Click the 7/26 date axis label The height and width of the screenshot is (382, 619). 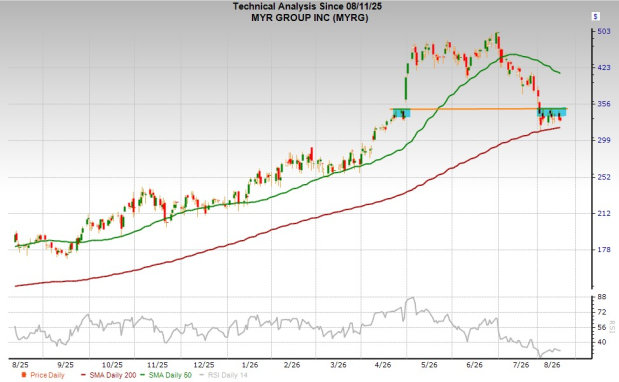(x=521, y=365)
